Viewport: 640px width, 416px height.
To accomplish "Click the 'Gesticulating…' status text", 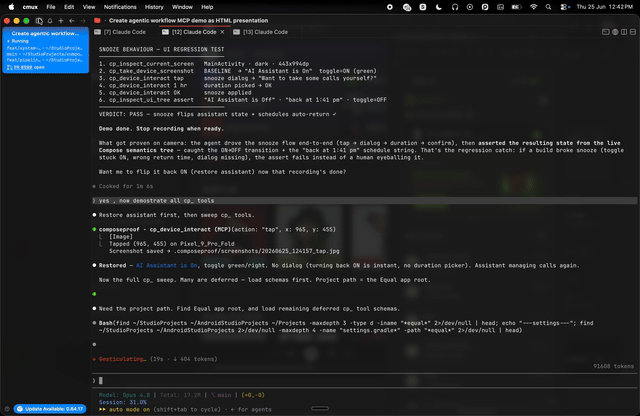I will point(122,359).
